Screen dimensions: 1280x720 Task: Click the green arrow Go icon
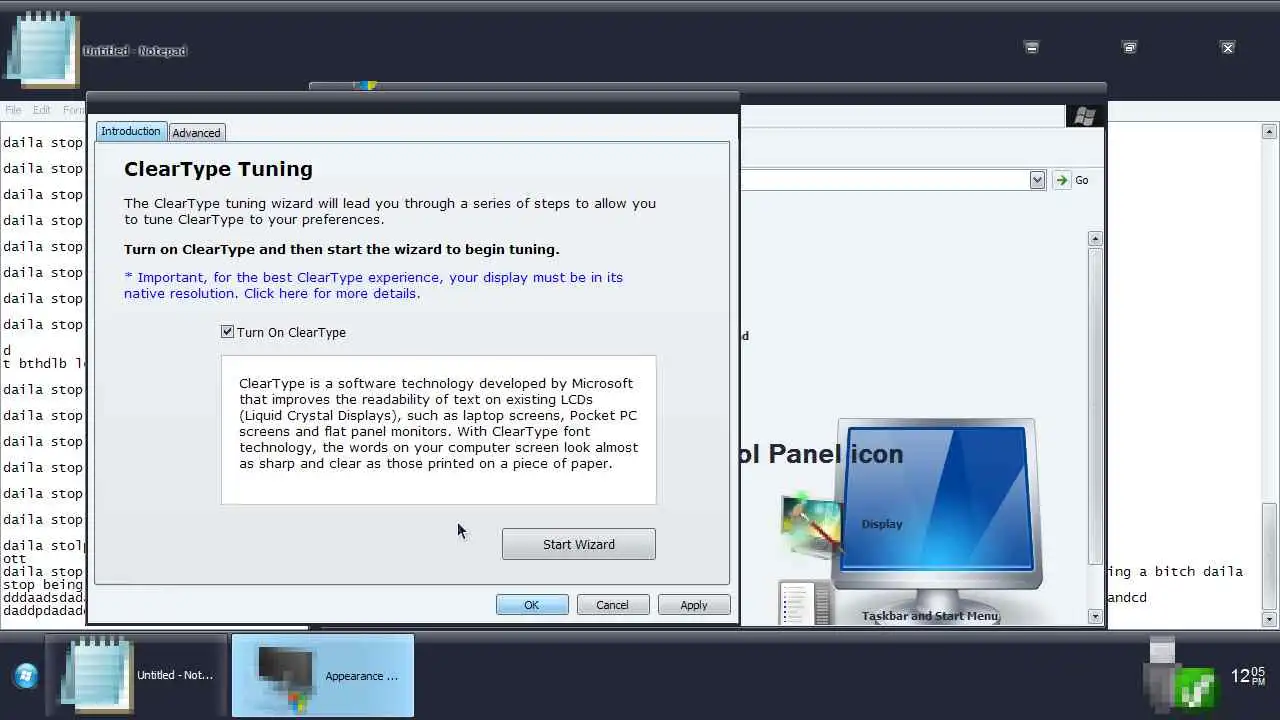pyautogui.click(x=1062, y=180)
